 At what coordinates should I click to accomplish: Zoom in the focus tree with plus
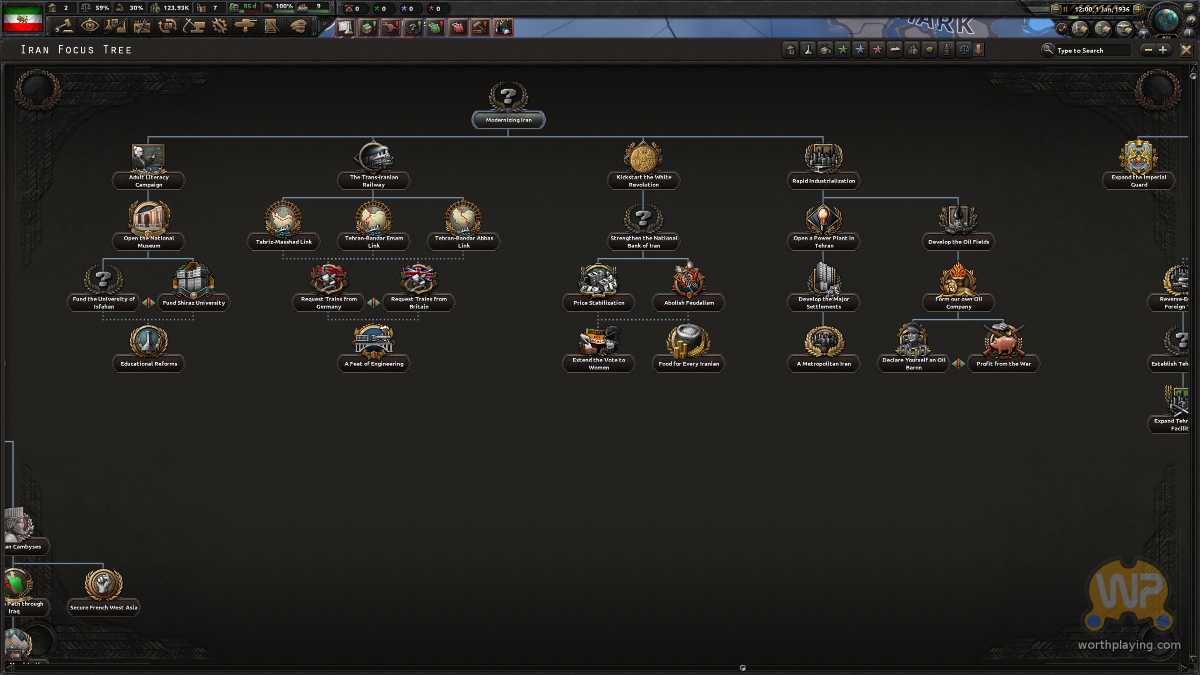pyautogui.click(x=1163, y=50)
